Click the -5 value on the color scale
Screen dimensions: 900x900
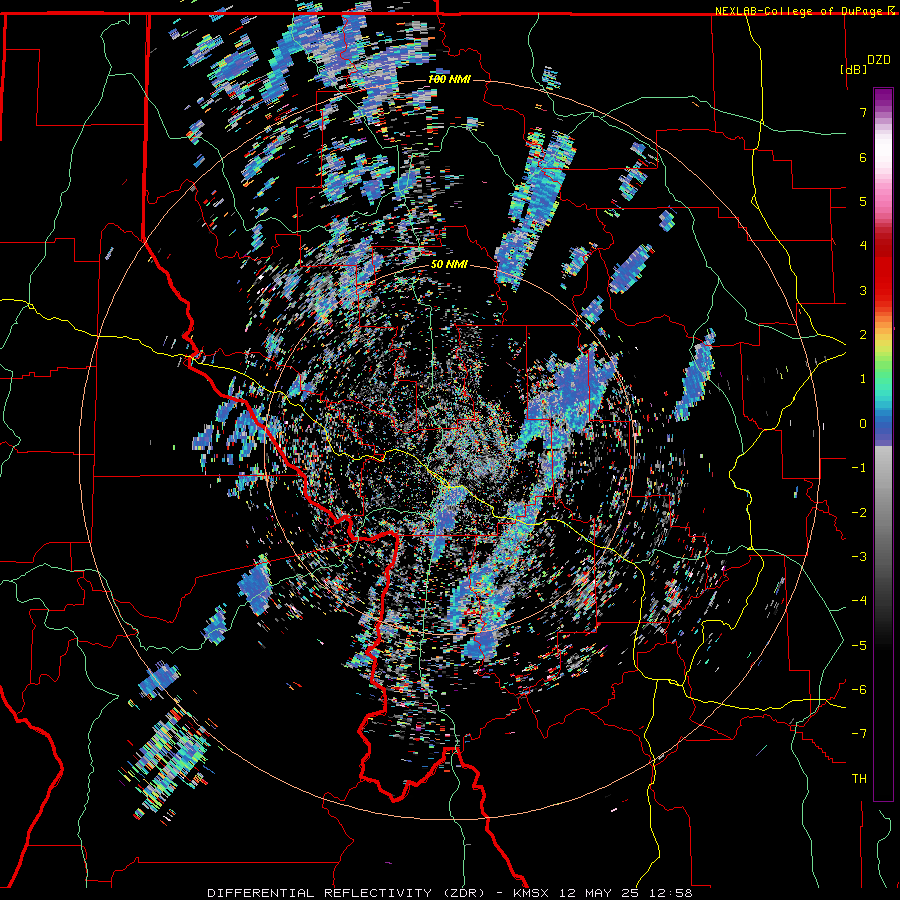pos(859,646)
